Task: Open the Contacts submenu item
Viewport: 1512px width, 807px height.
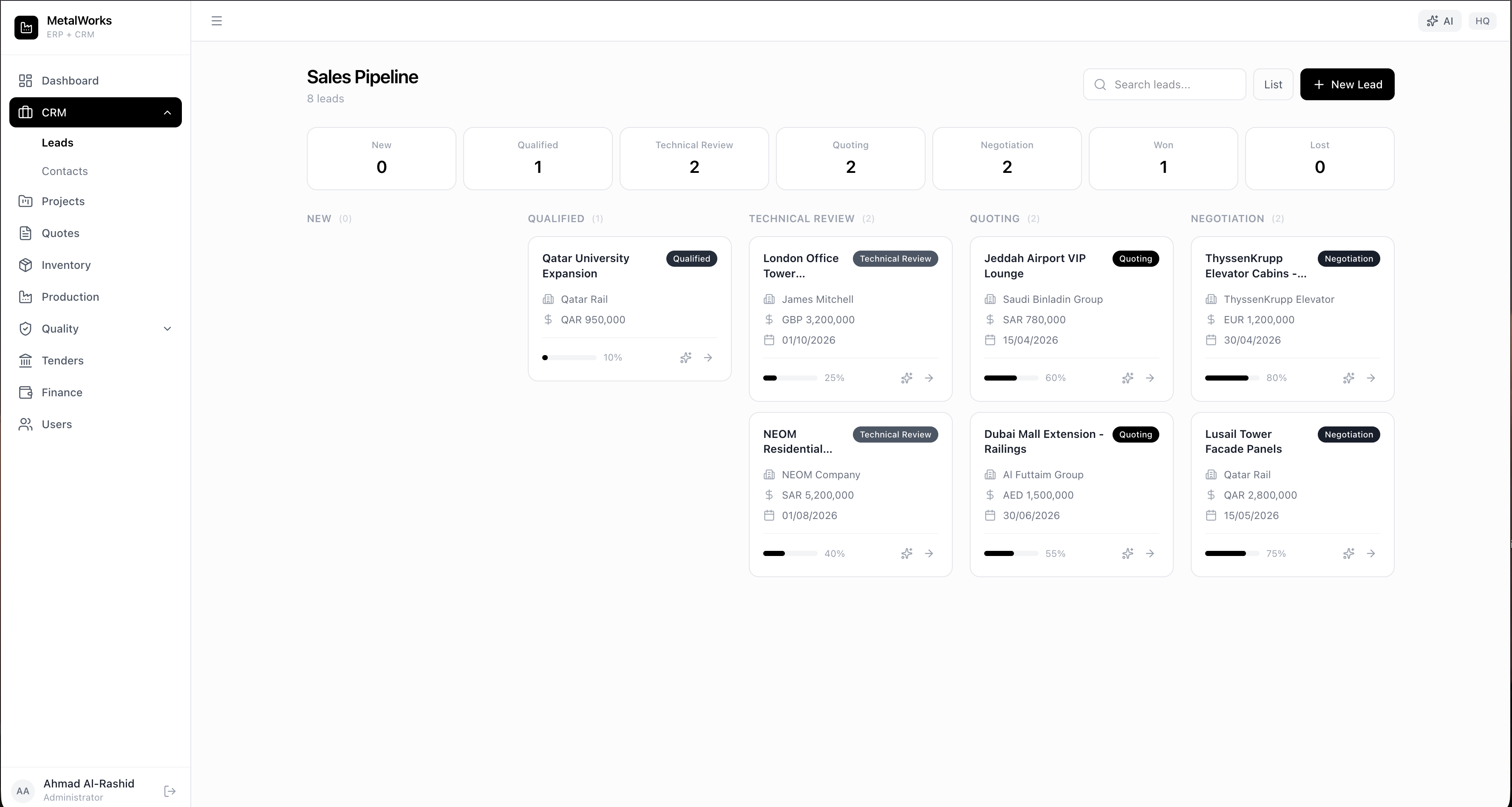Action: [65, 171]
